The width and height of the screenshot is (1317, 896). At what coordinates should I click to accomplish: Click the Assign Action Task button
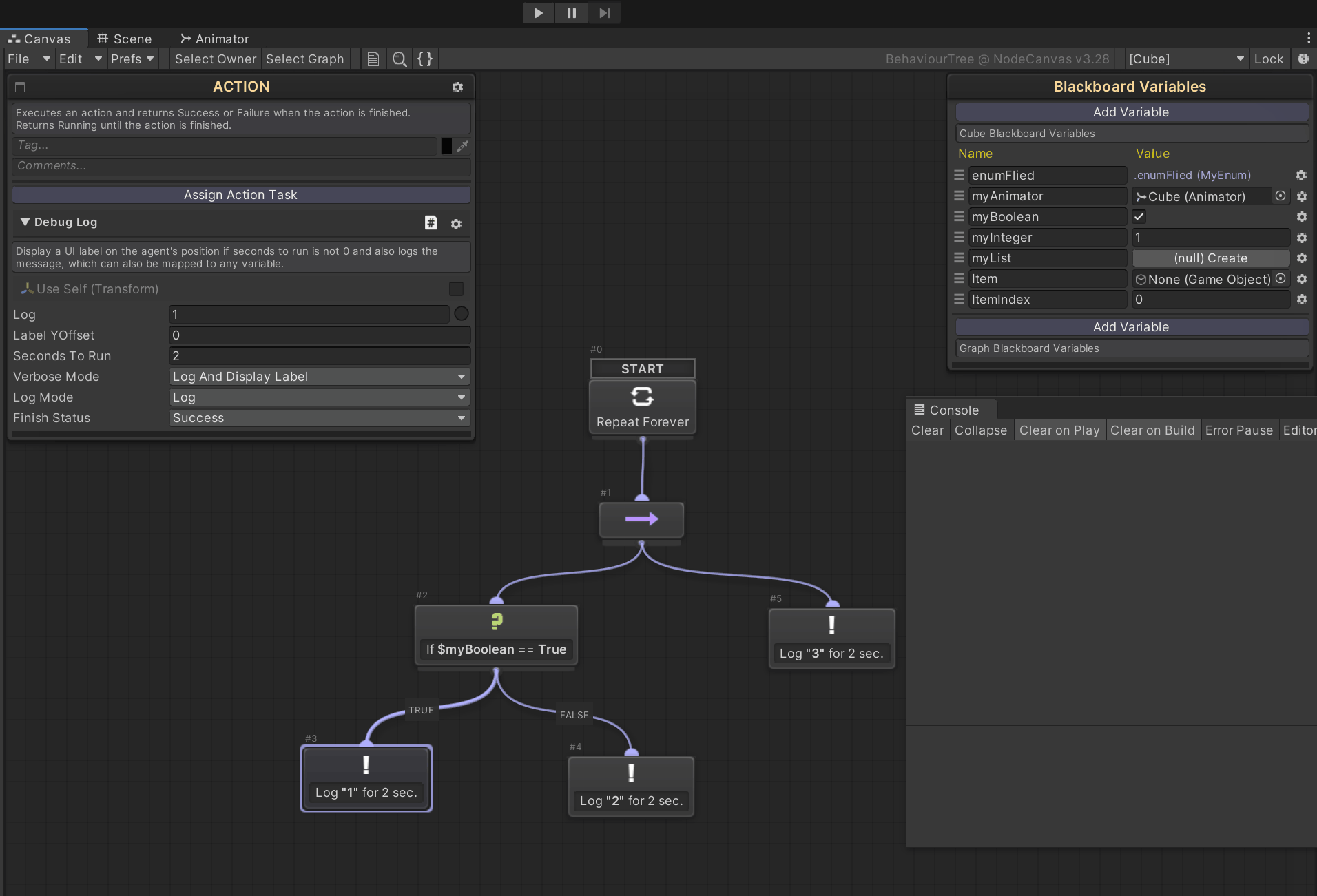tap(240, 195)
